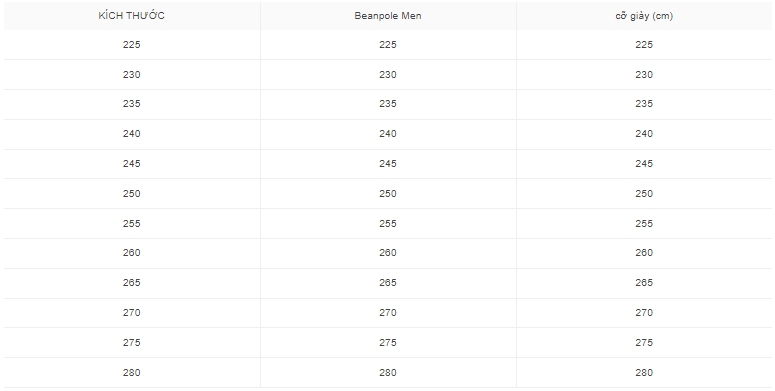The image size is (775, 391).
Task: Click the KÍCH THƯỚC column header
Action: (131, 16)
